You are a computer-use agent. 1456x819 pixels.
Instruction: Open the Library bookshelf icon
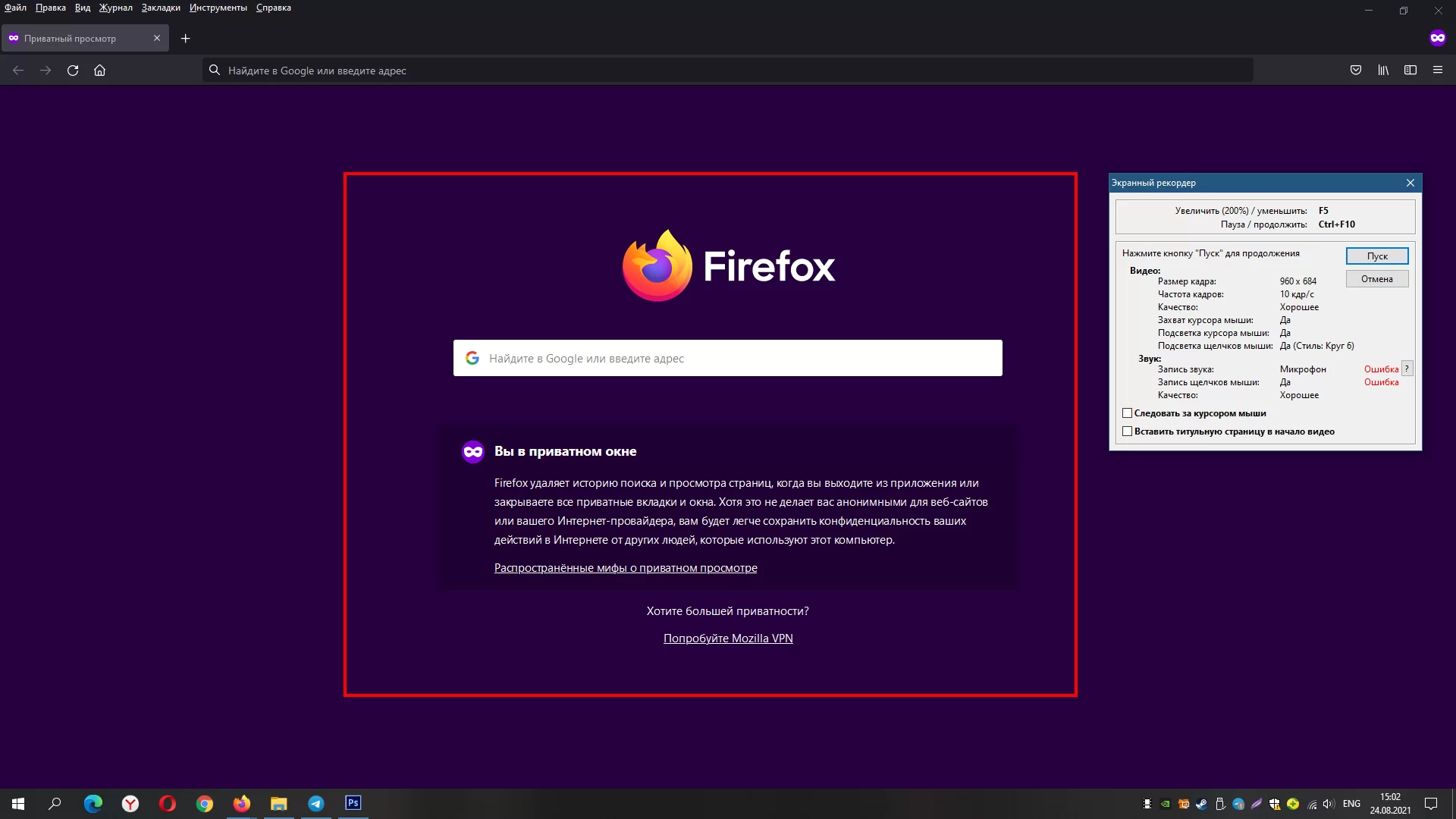1383,71
